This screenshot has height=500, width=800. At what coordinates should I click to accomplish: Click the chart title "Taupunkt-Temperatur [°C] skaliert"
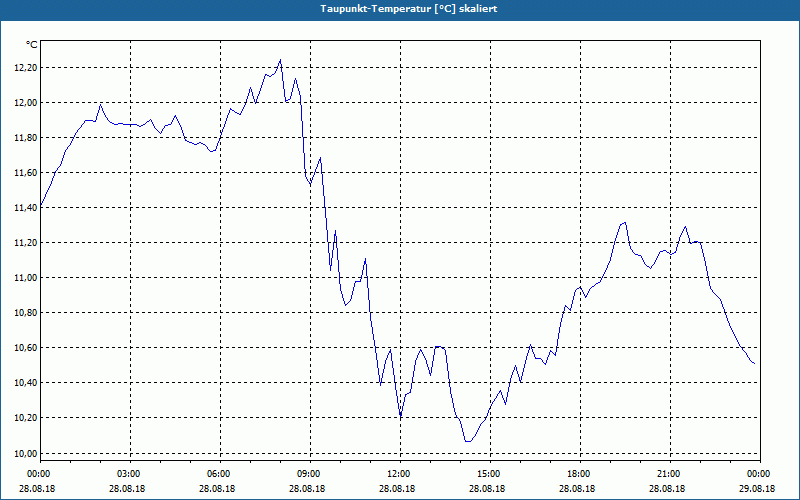409,9
